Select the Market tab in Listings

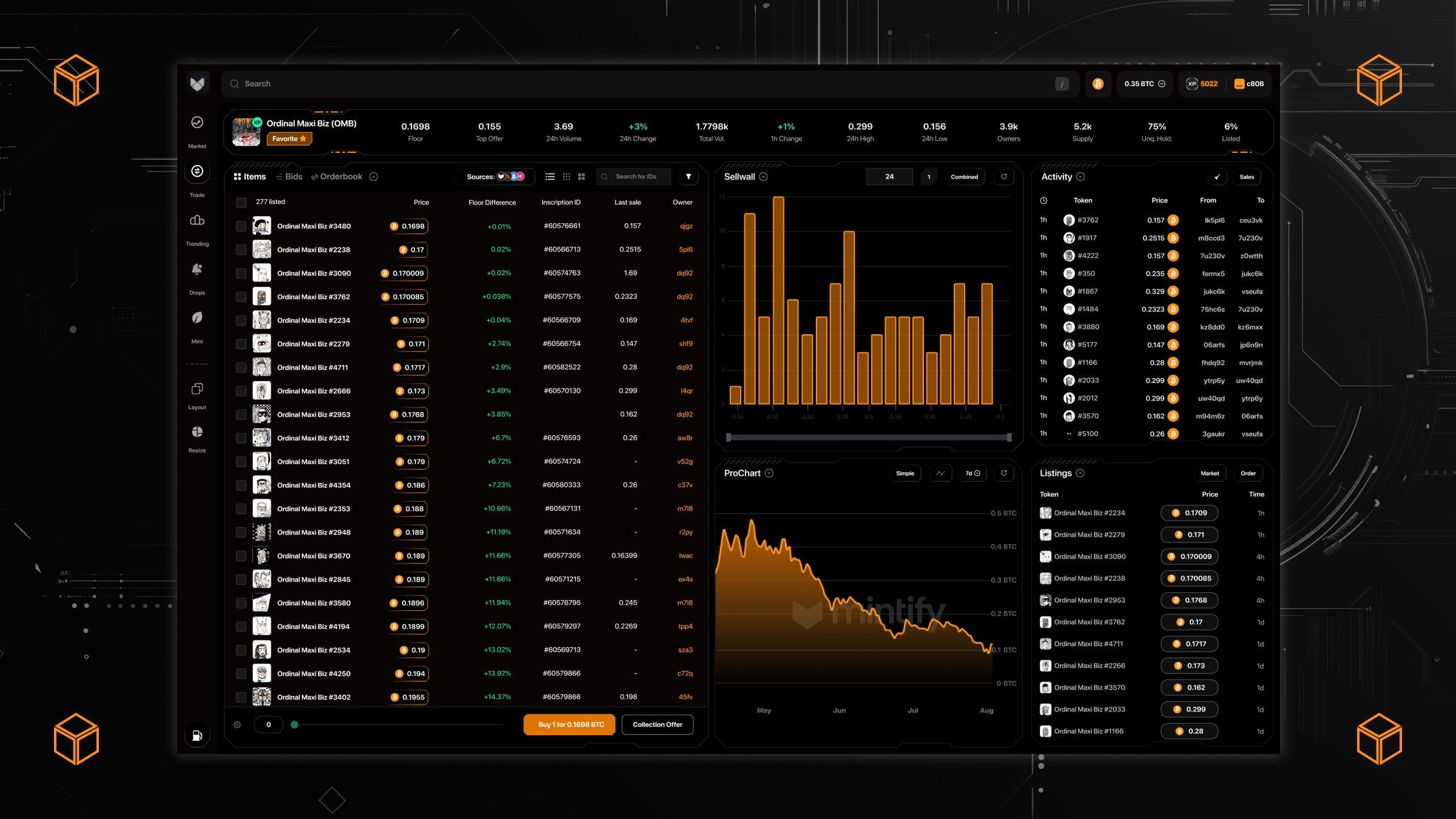(1210, 473)
